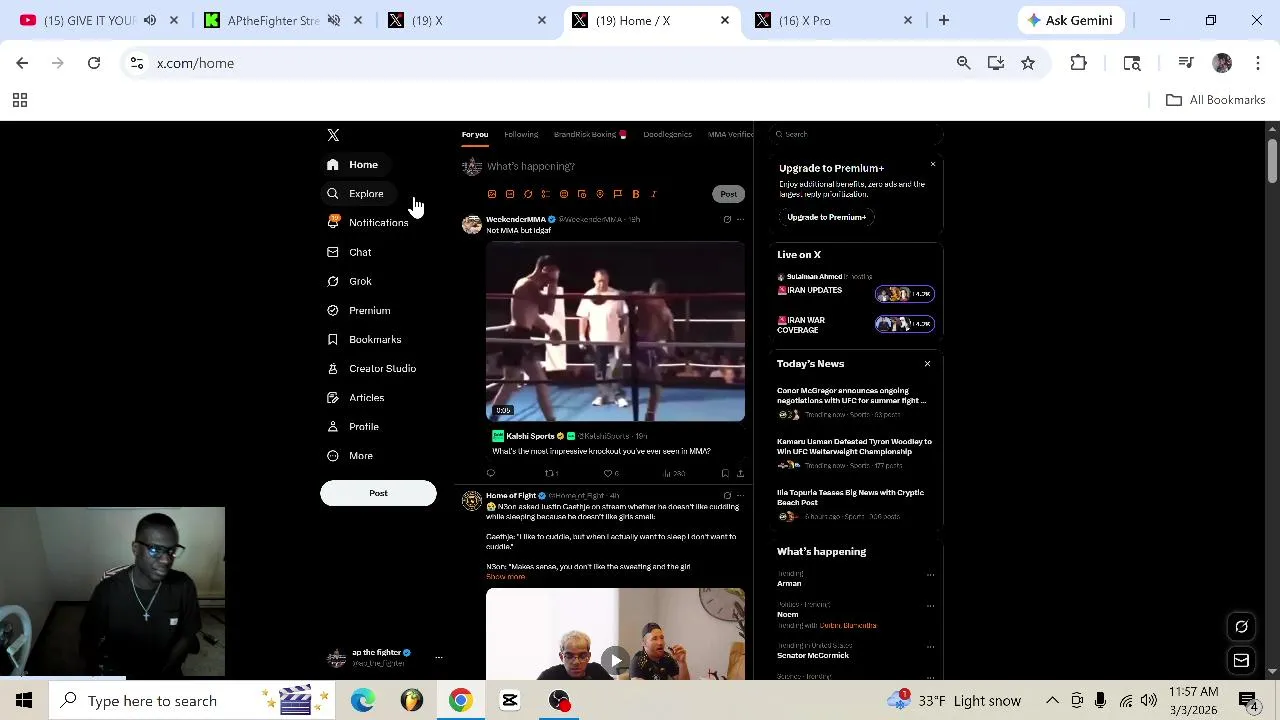Open the taskbar volume control
Screen dimensions: 1280x720
(x=1148, y=700)
